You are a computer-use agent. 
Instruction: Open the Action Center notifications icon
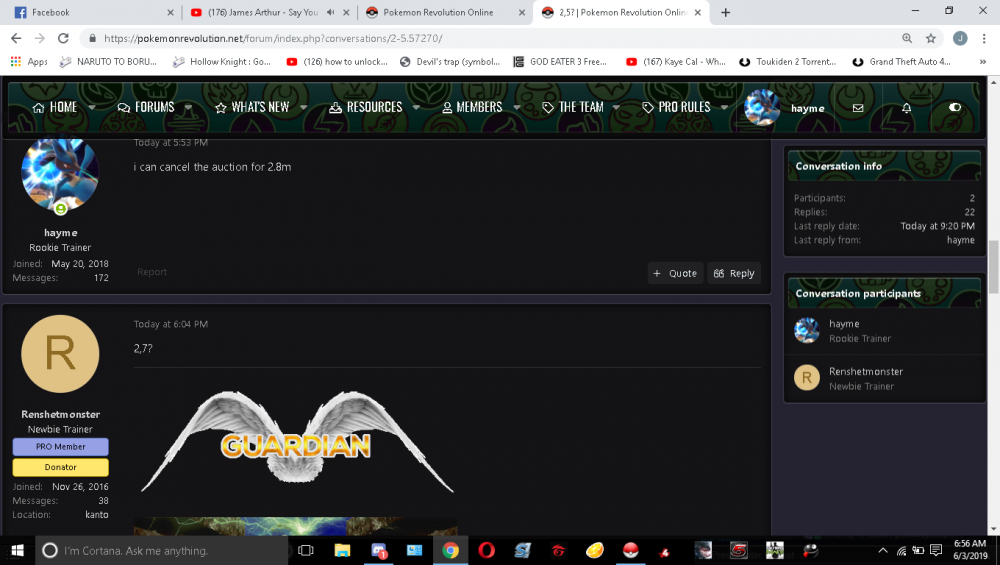pos(936,550)
